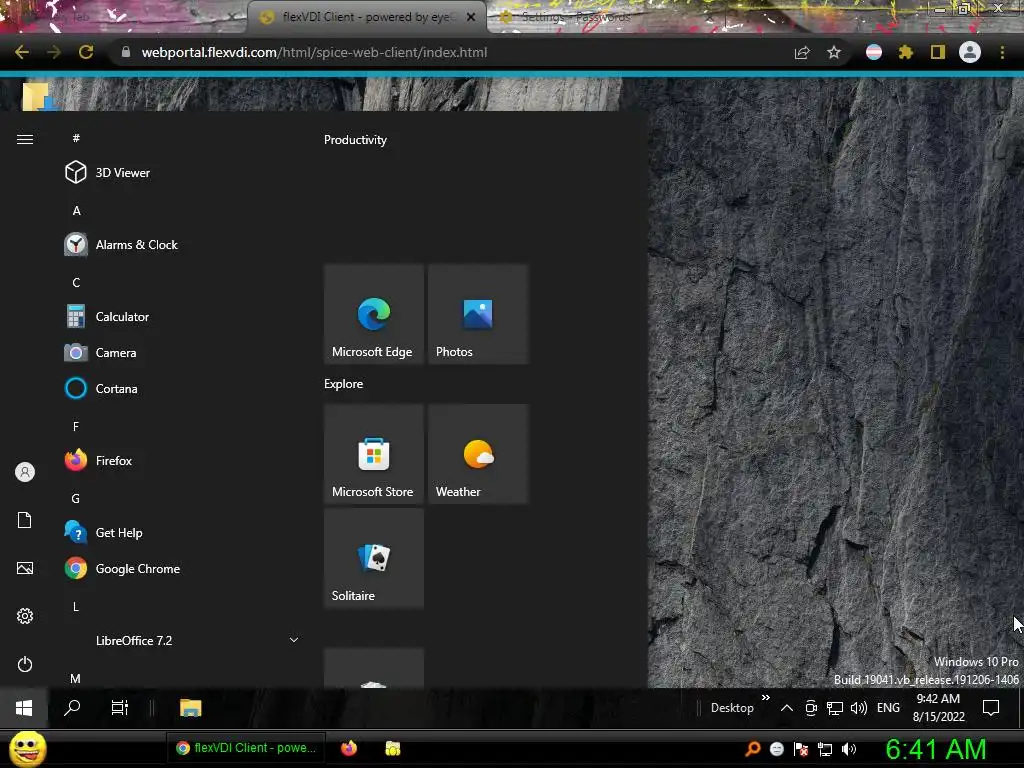Viewport: 1024px width, 768px height.
Task: Open the Extensions puzzle icon
Action: pyautogui.click(x=906, y=52)
